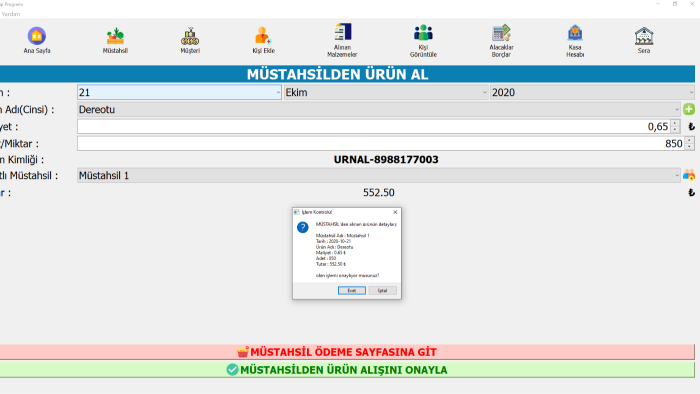This screenshot has width=700, height=394.
Task: Click the URNAL-8988177003 product ID text
Action: pyautogui.click(x=386, y=160)
